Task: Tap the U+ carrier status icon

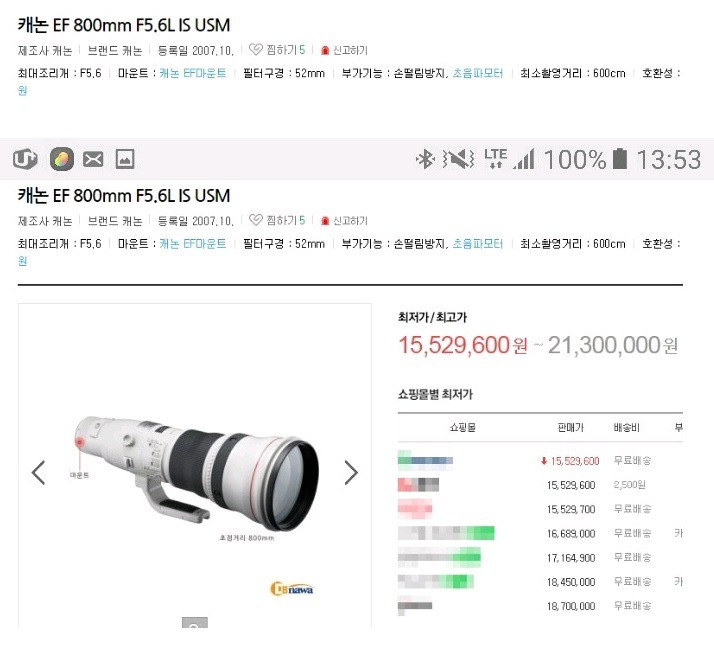Action: click(x=25, y=159)
